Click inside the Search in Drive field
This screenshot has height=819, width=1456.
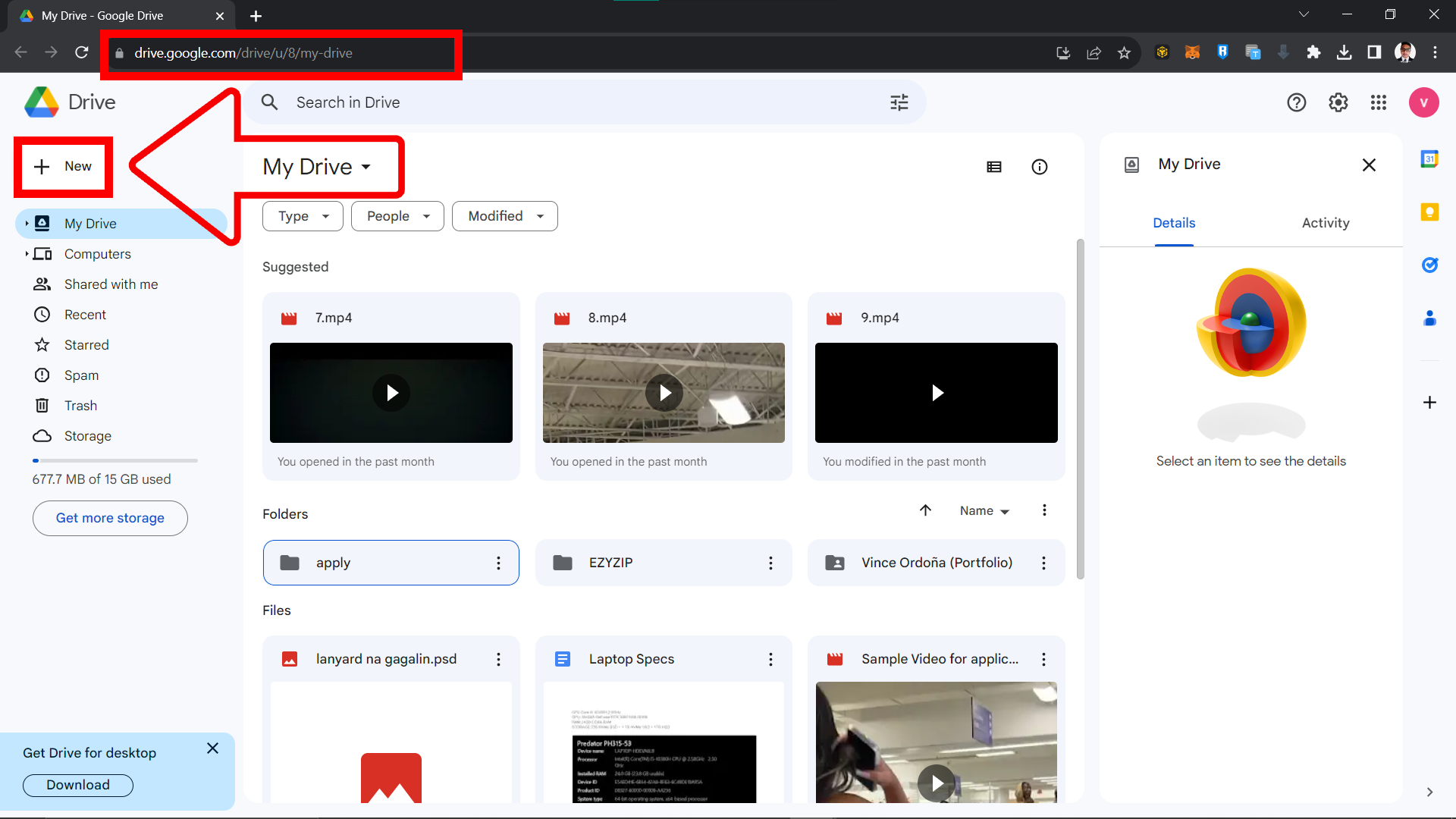531,102
